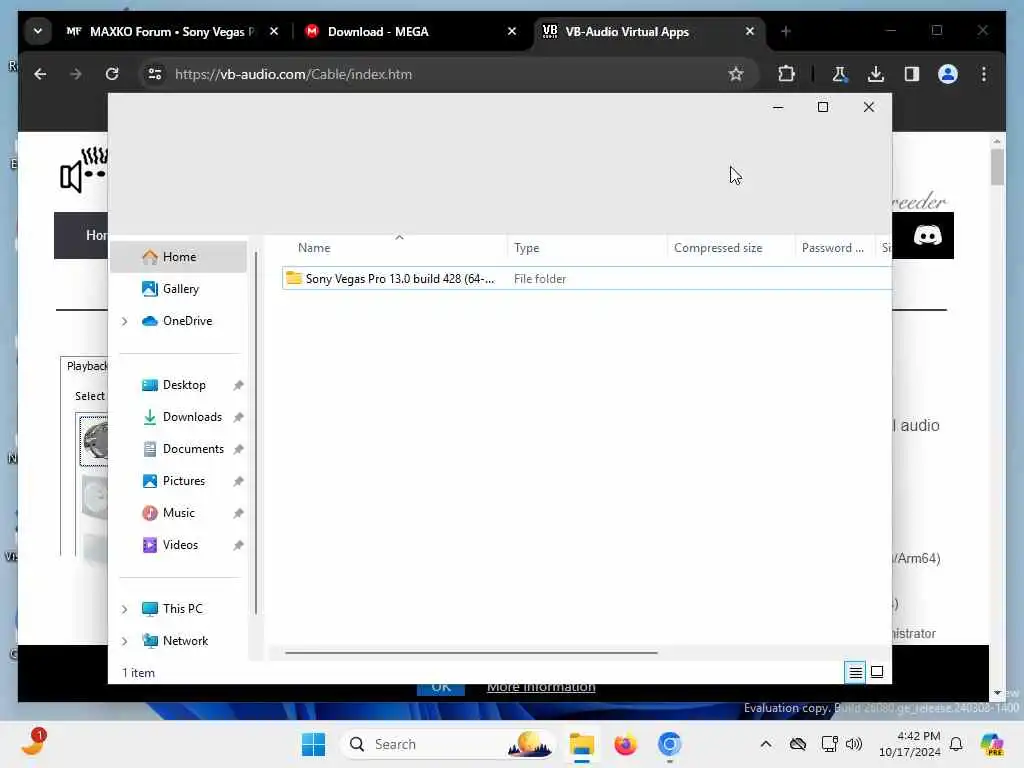Viewport: 1024px width, 768px height.
Task: Open the Music quick access folder
Action: click(178, 513)
